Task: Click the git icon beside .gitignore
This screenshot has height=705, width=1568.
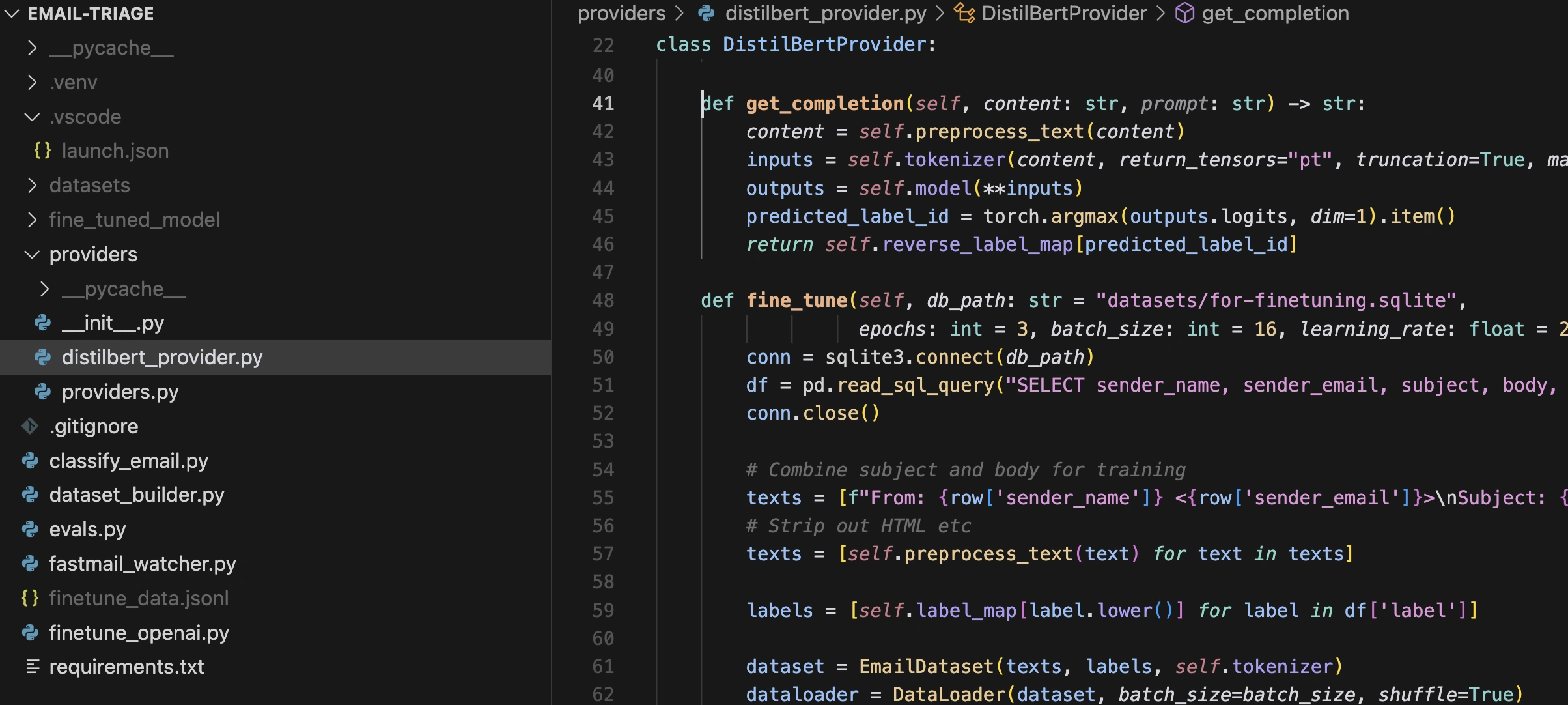Action: pyautogui.click(x=30, y=426)
